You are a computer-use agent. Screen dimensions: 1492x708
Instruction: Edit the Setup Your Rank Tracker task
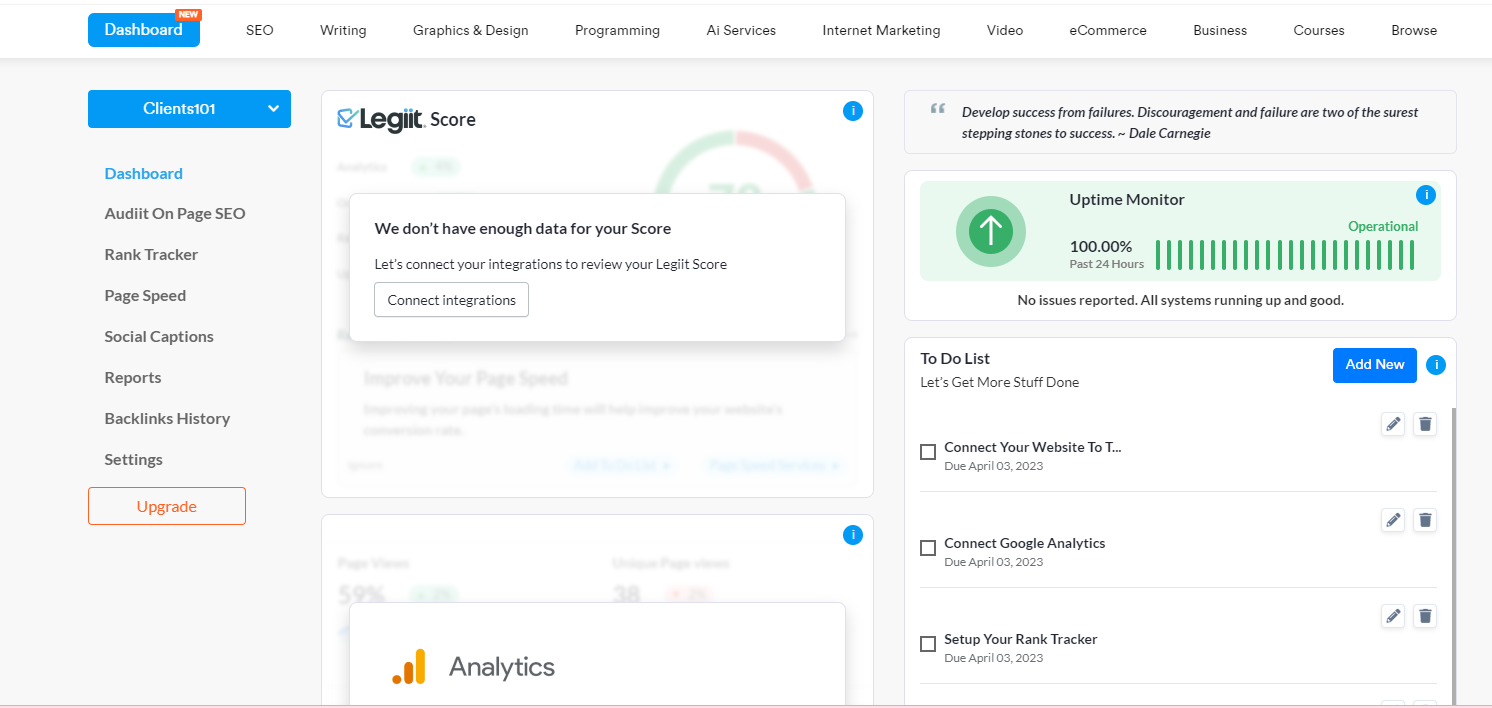click(1393, 616)
